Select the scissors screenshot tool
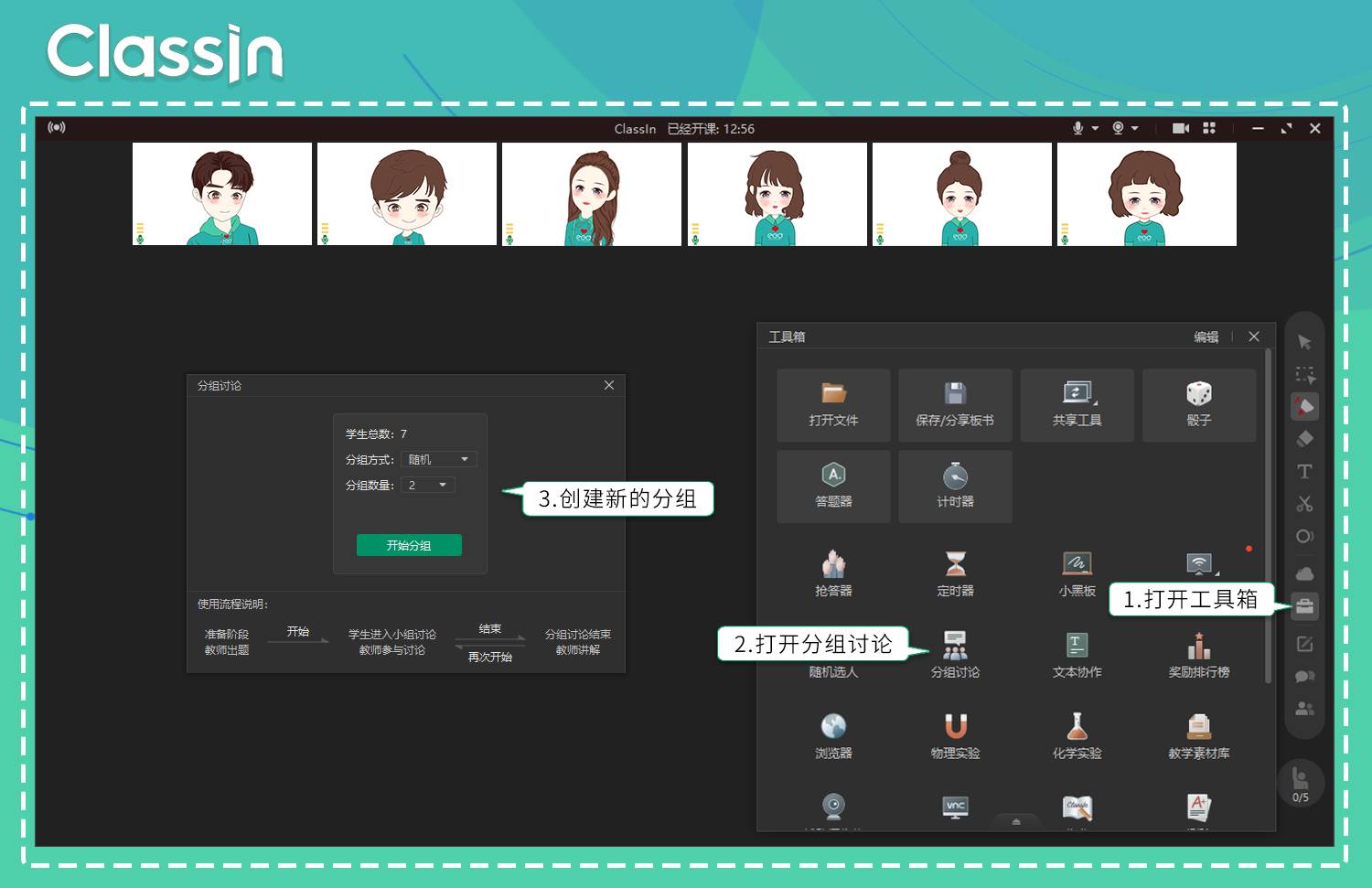The width and height of the screenshot is (1372, 888). pos(1304,504)
